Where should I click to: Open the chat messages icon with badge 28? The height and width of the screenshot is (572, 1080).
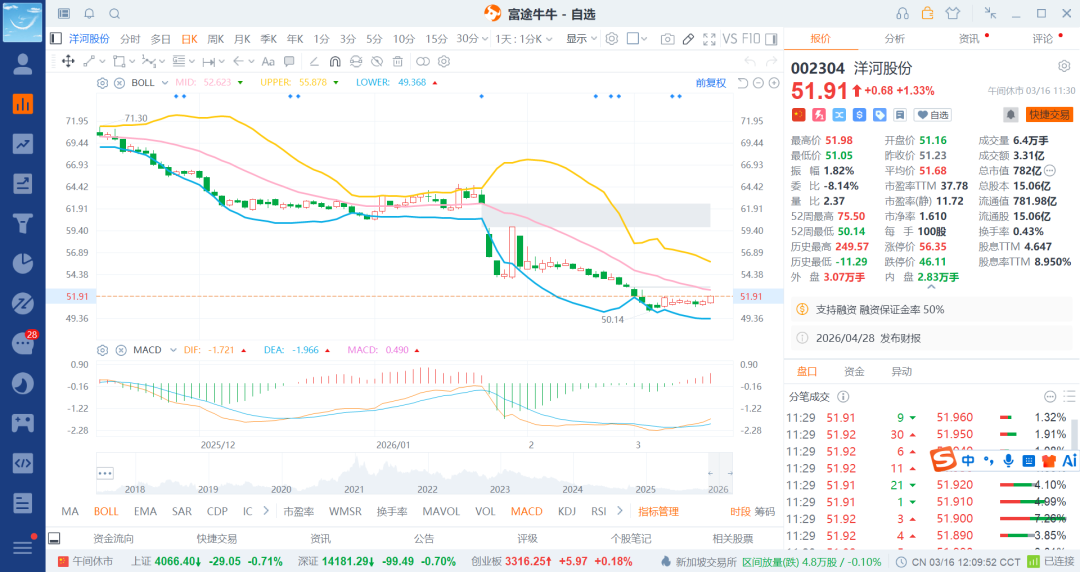point(23,343)
